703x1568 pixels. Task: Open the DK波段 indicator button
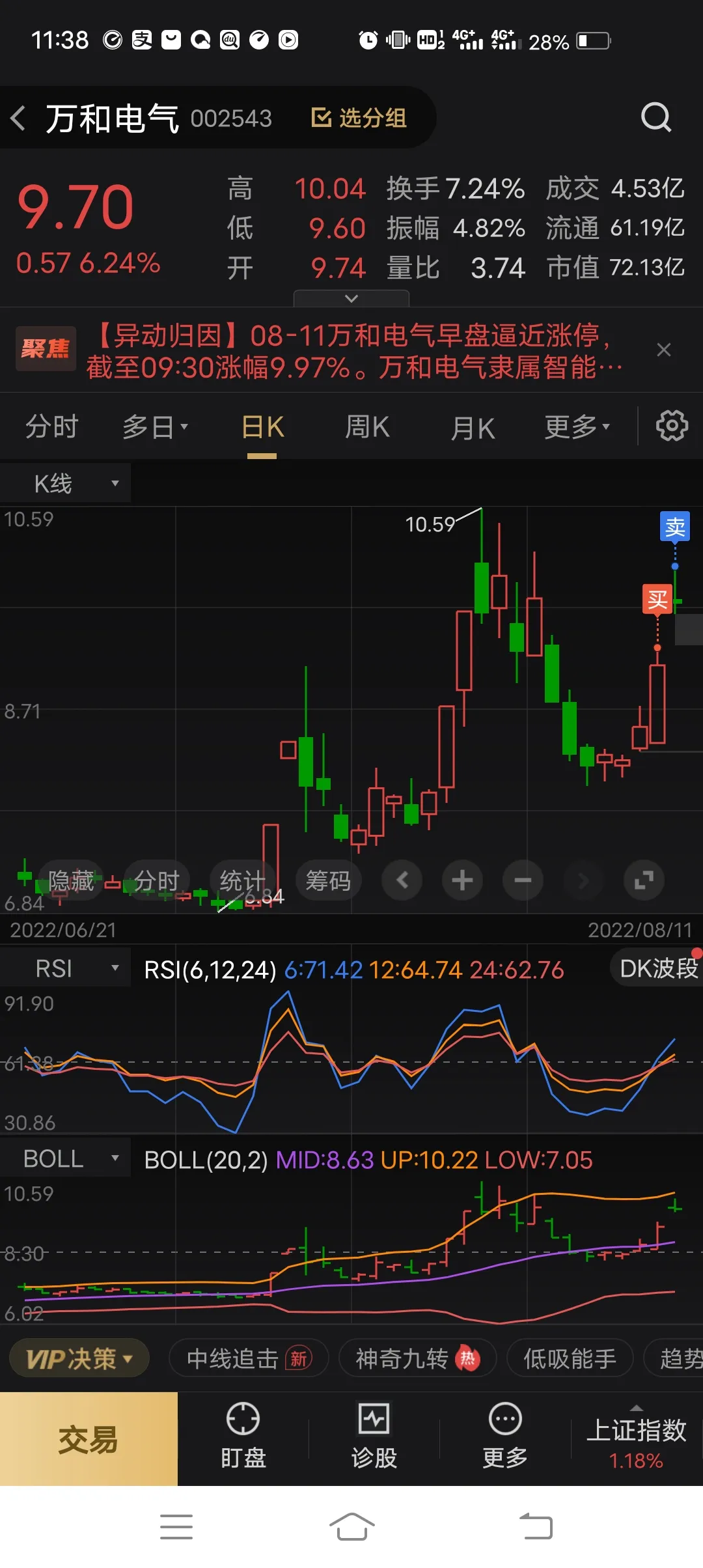coord(657,968)
